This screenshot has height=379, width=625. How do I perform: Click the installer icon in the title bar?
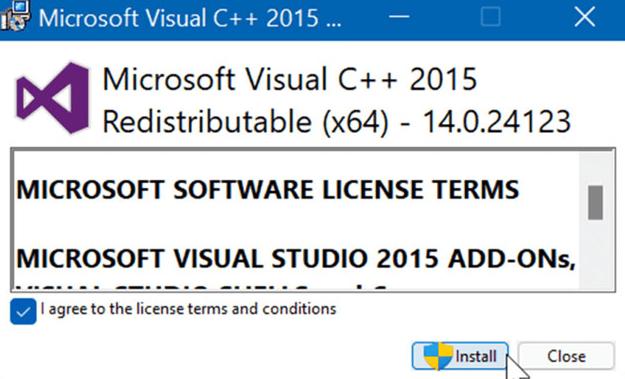point(15,16)
